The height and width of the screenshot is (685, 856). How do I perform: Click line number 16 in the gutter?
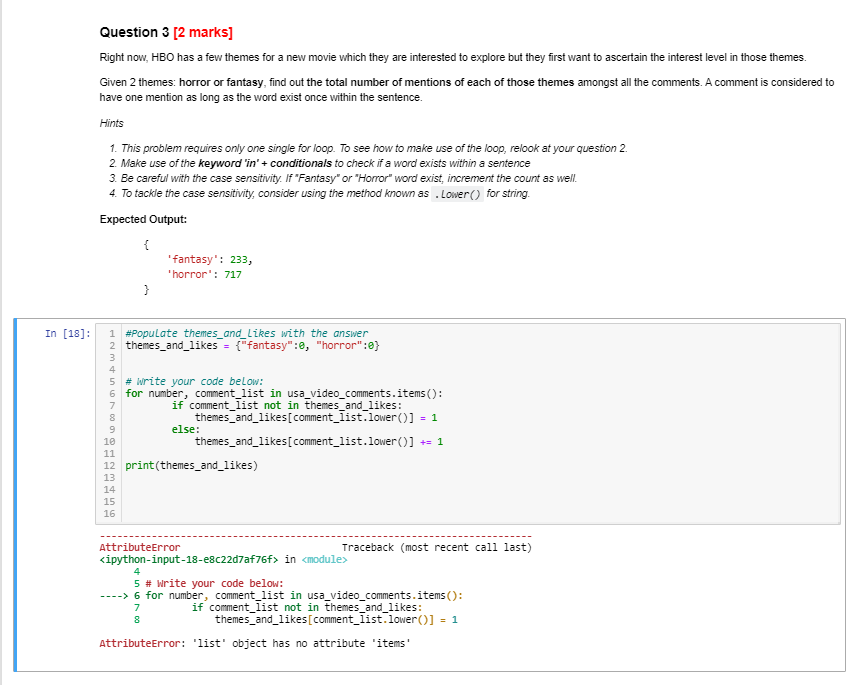[109, 514]
